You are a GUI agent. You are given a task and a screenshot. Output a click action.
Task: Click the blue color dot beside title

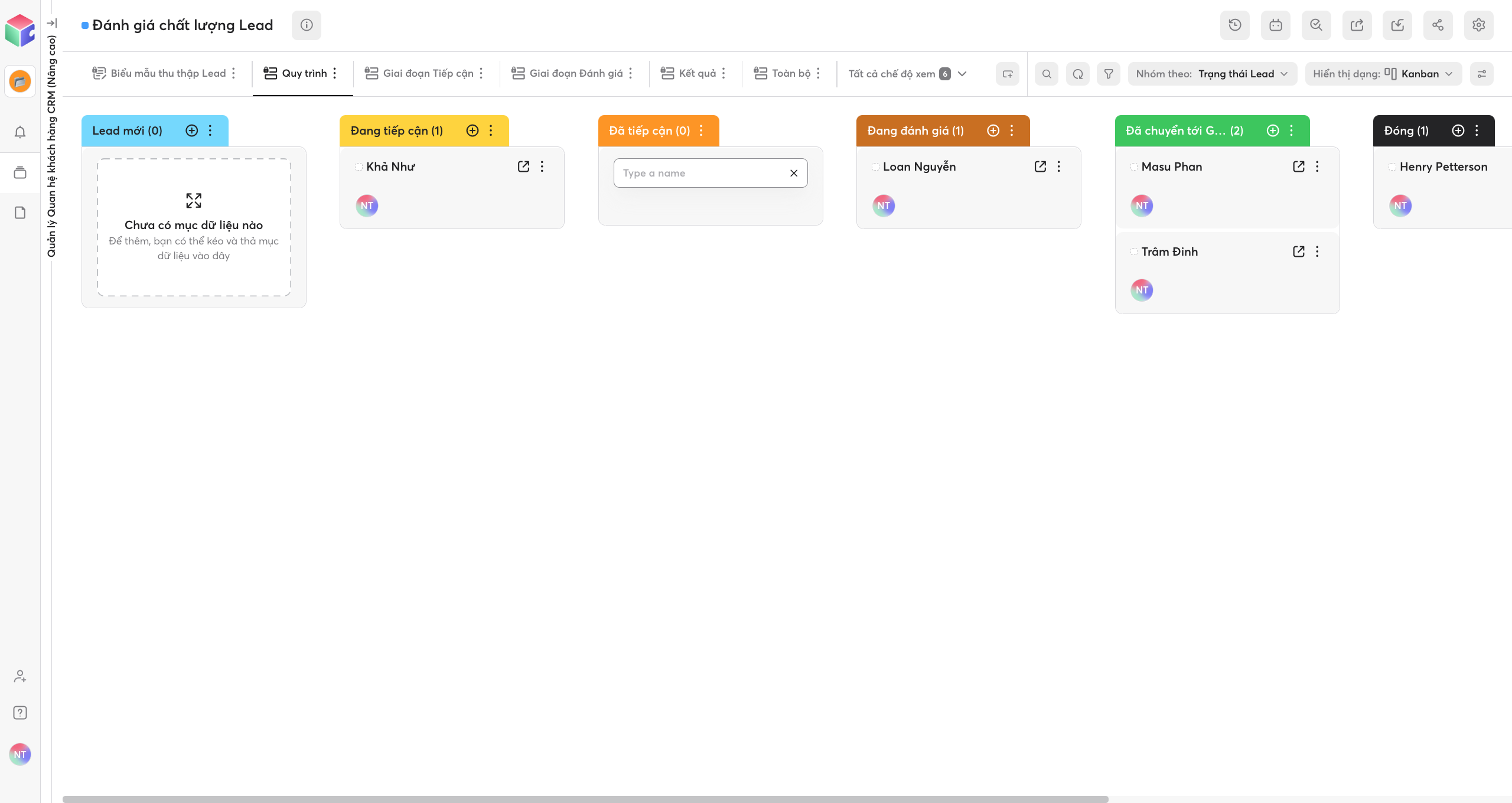pos(85,25)
